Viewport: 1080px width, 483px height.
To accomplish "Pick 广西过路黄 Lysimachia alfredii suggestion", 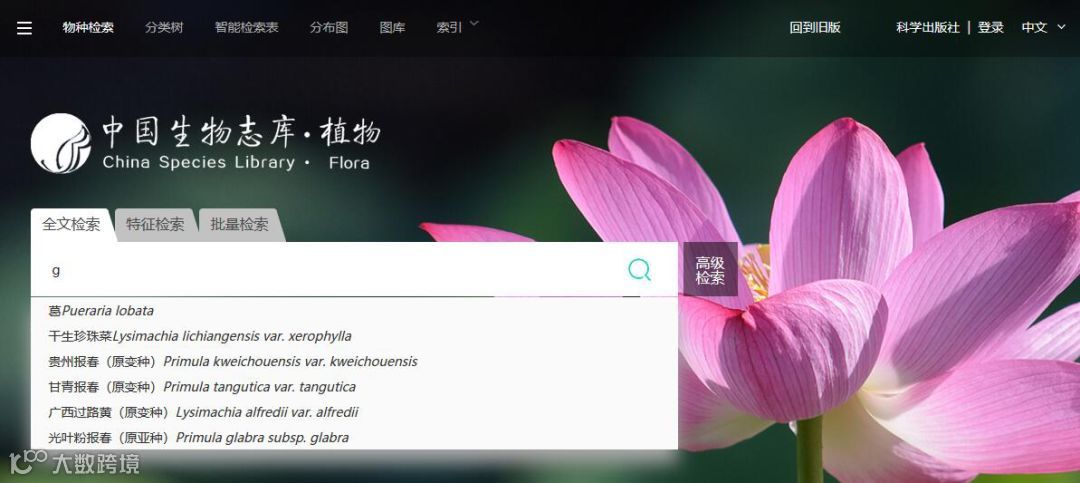I will pos(354,413).
